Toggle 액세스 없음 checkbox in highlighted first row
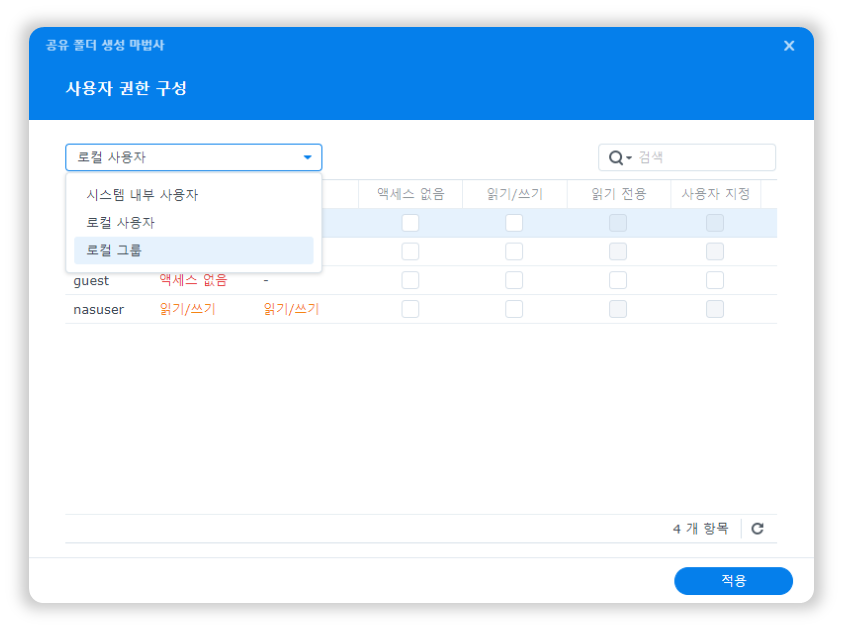The height and width of the screenshot is (630, 843). click(410, 223)
